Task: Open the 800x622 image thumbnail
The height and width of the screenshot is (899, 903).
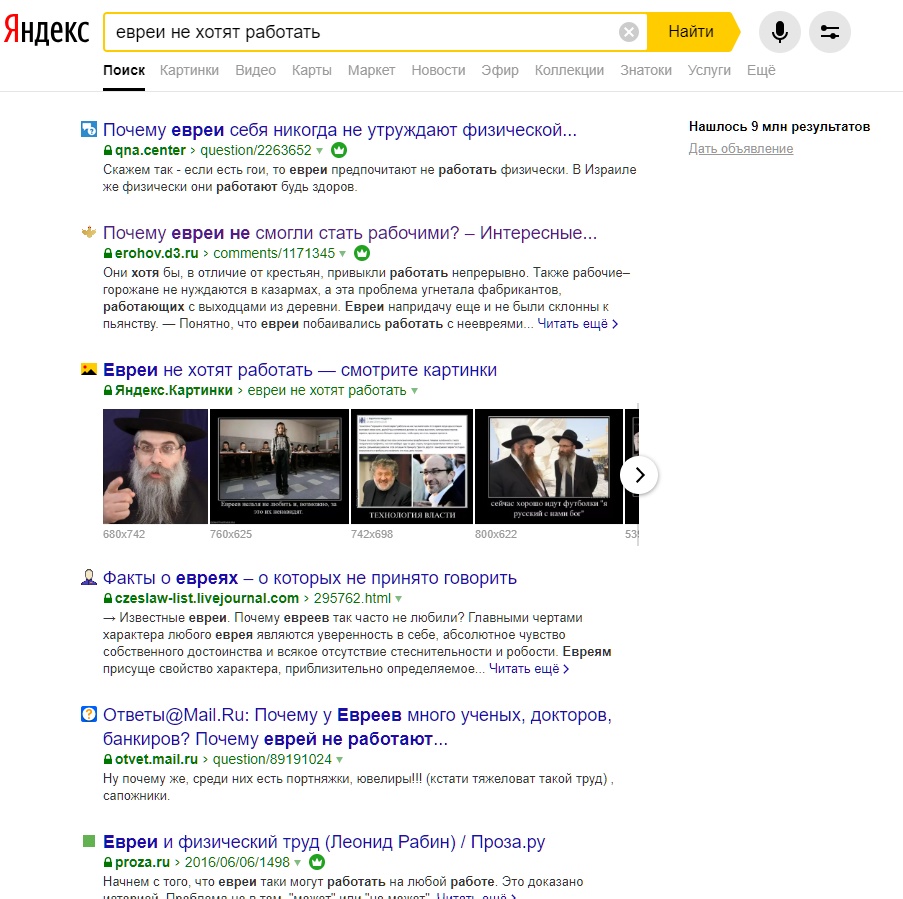Action: point(549,466)
